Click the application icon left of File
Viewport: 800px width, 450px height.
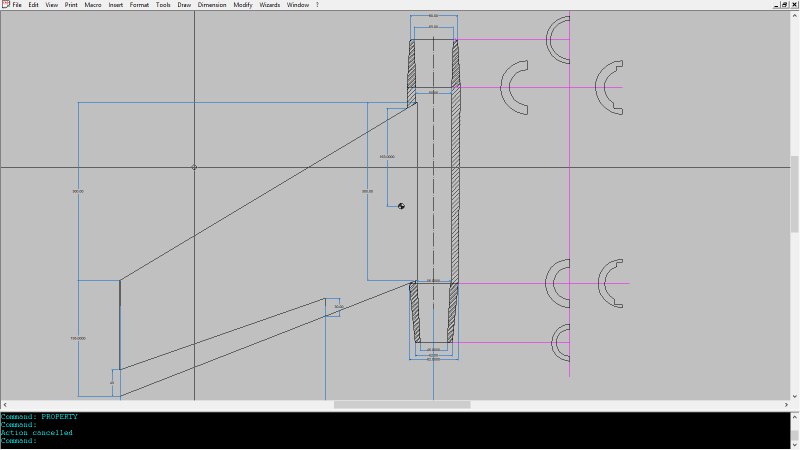point(5,5)
